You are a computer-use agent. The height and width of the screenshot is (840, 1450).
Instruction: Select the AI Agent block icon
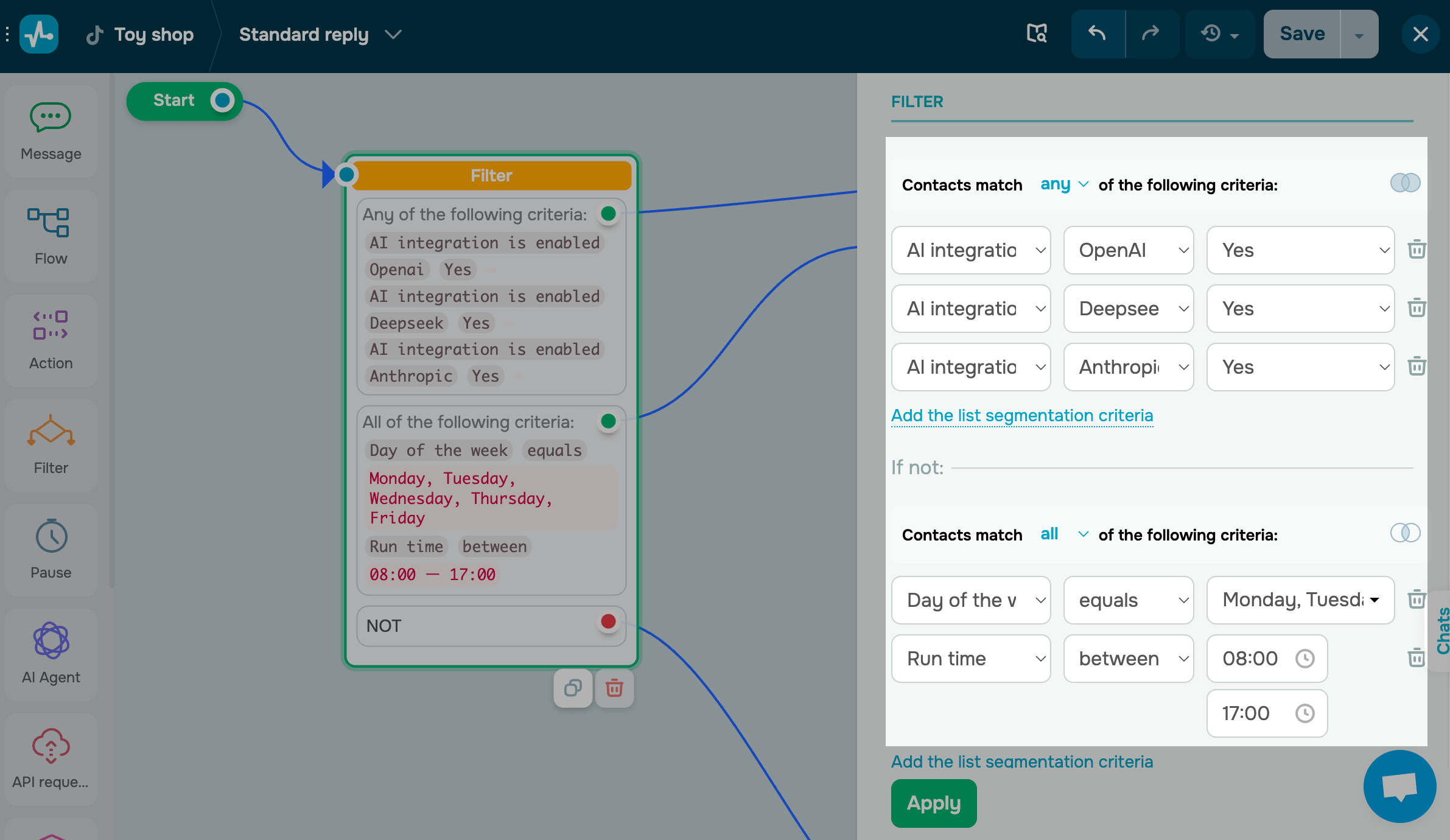pos(51,640)
